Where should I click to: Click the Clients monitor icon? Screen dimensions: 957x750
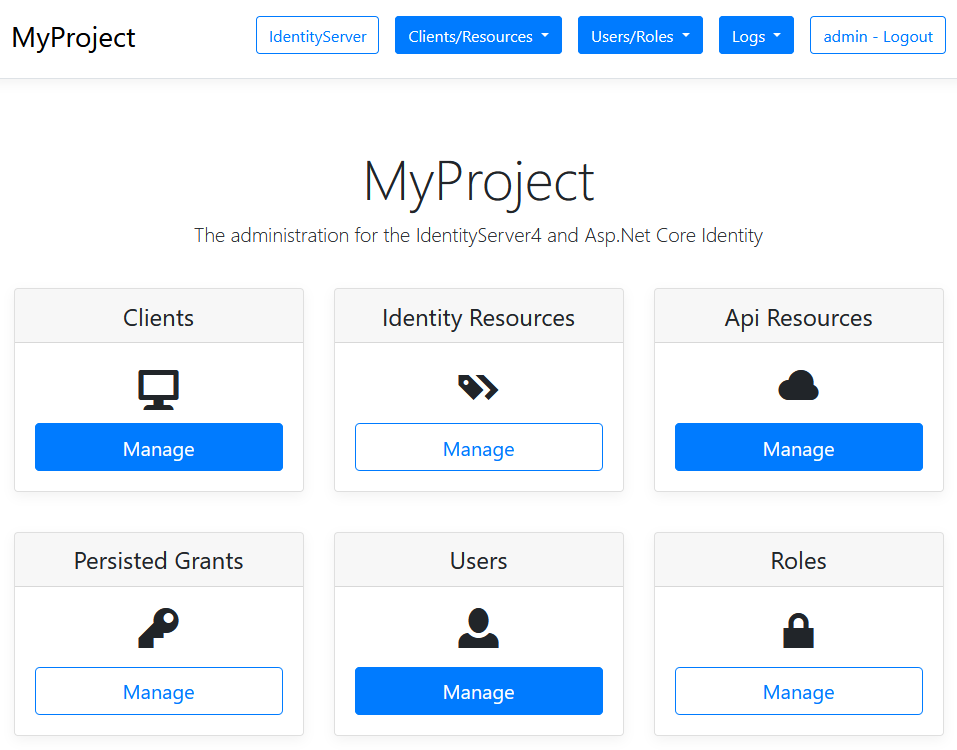click(159, 389)
